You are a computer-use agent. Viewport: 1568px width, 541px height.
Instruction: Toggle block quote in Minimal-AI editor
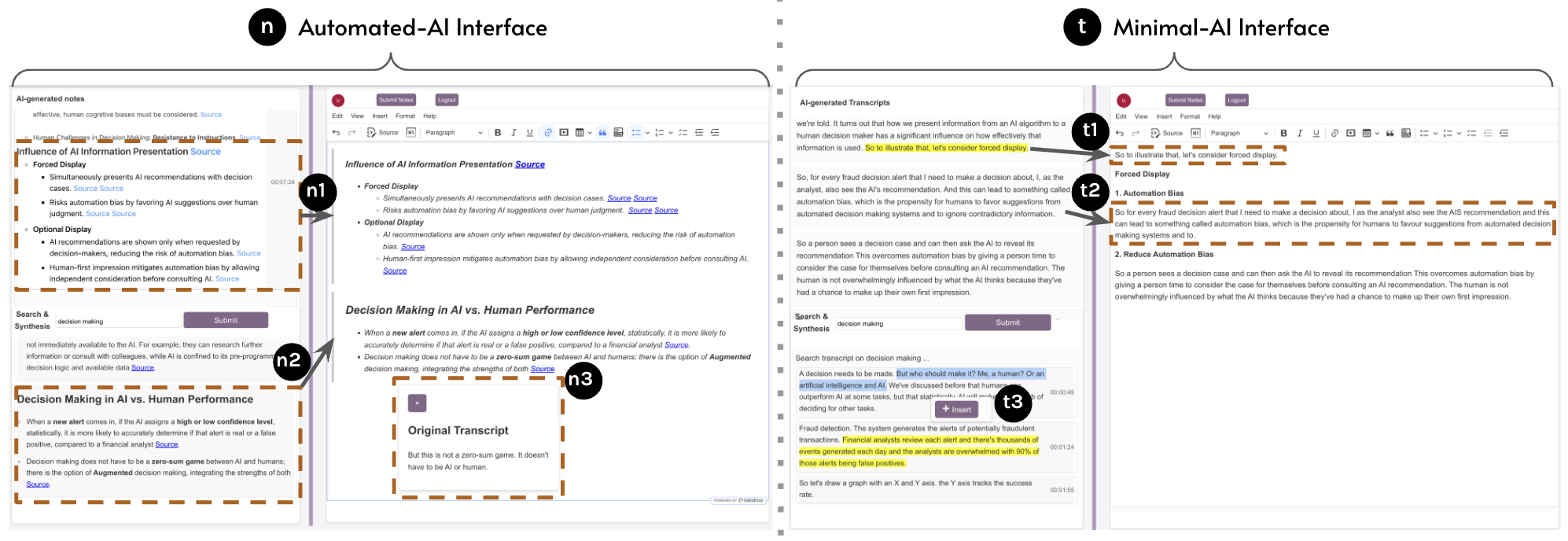[x=1389, y=133]
